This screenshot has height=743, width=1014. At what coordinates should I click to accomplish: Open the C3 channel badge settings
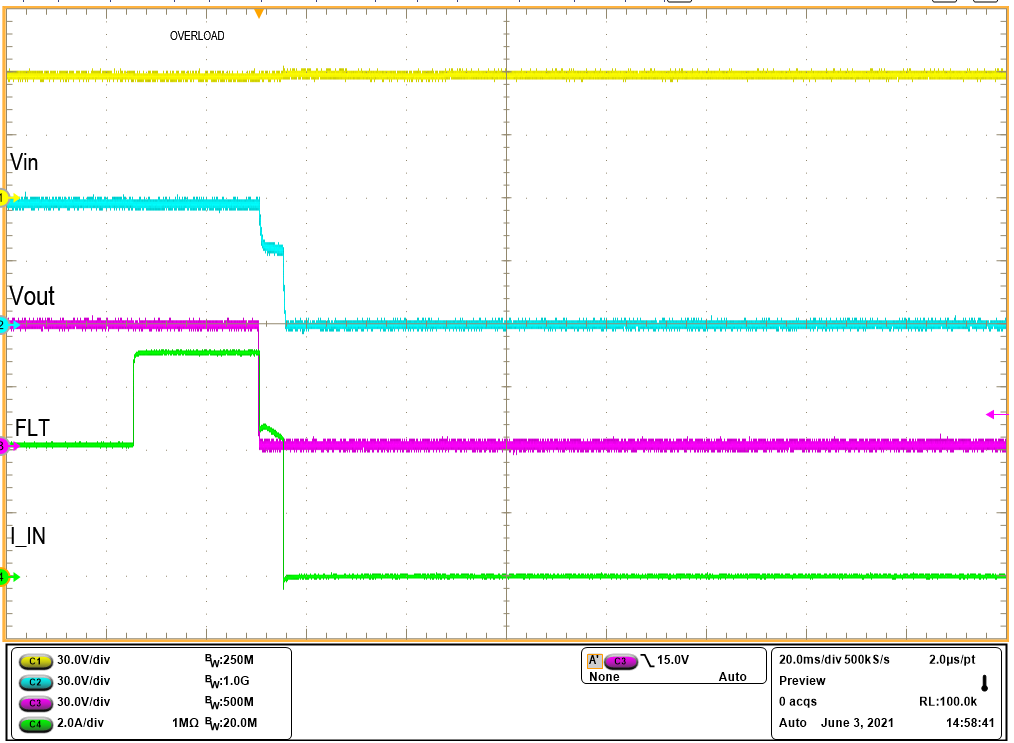point(36,703)
